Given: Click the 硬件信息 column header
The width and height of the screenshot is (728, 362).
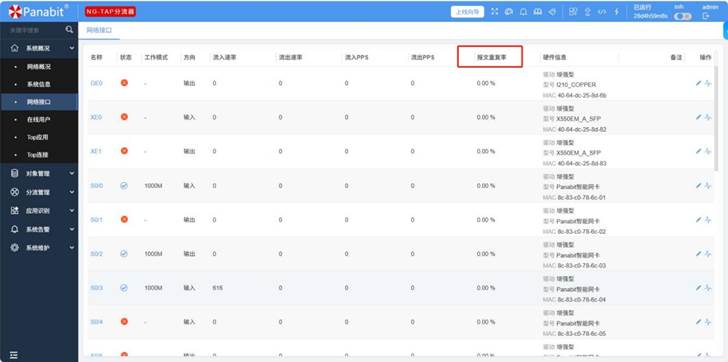Looking at the screenshot, I should pos(554,58).
